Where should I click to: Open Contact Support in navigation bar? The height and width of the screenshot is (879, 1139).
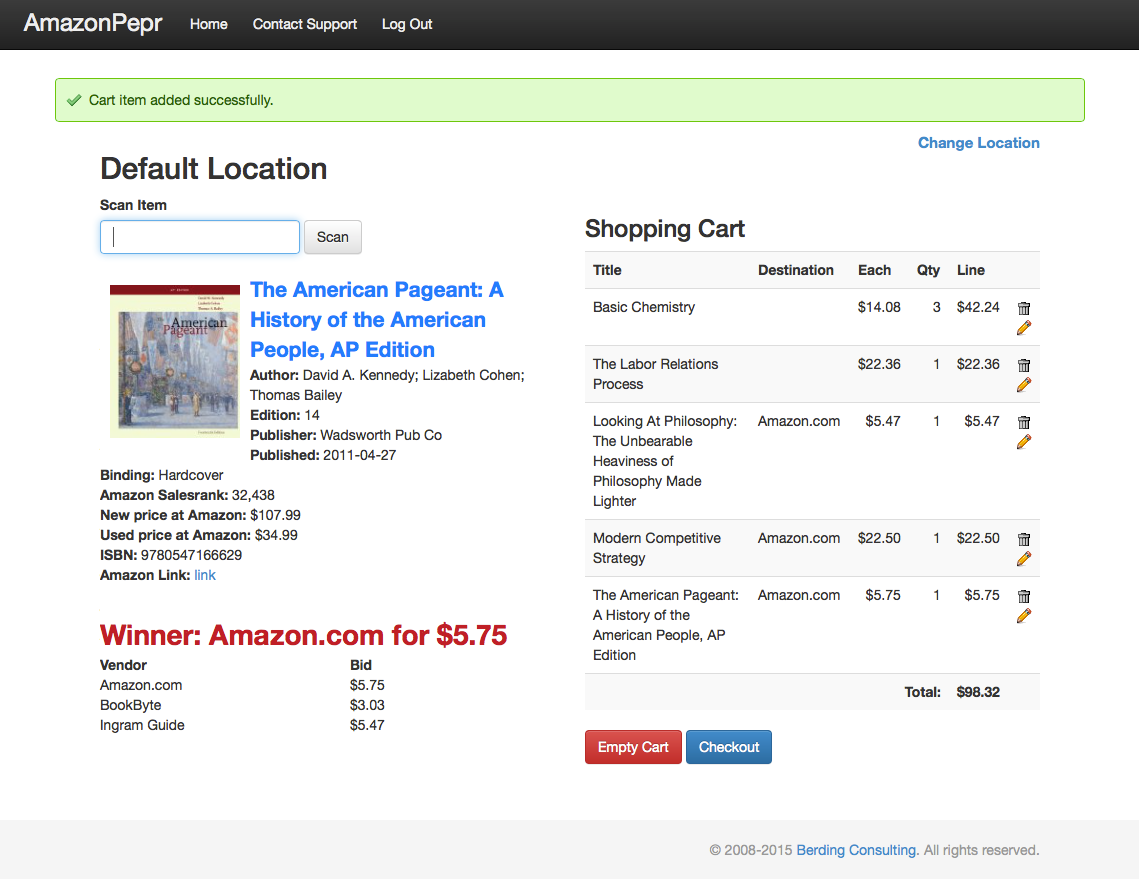[304, 24]
